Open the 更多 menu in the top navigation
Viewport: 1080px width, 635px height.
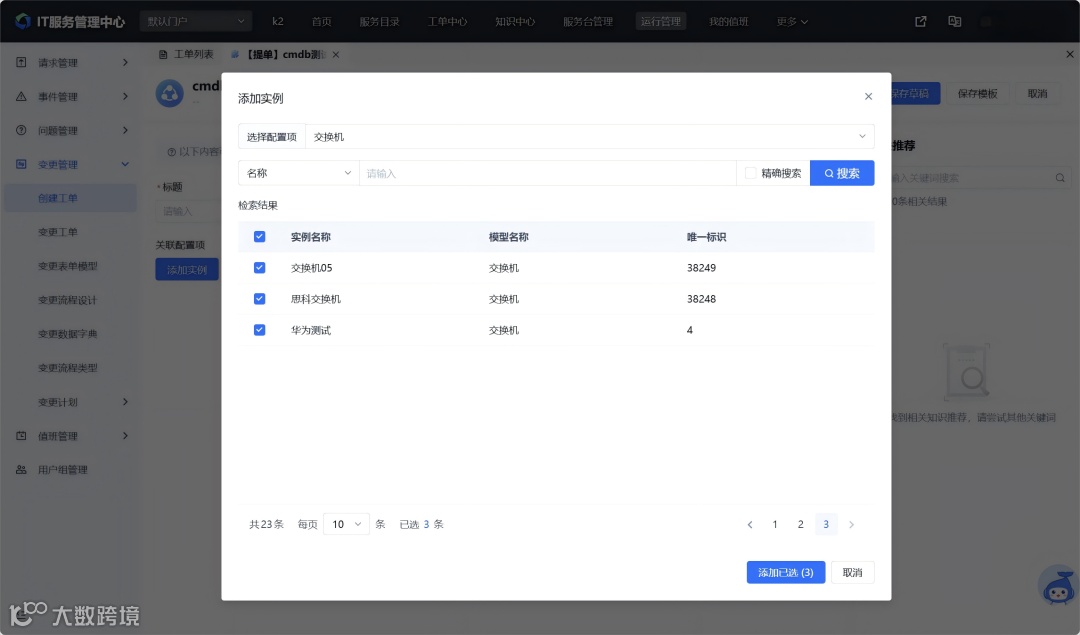pyautogui.click(x=792, y=21)
